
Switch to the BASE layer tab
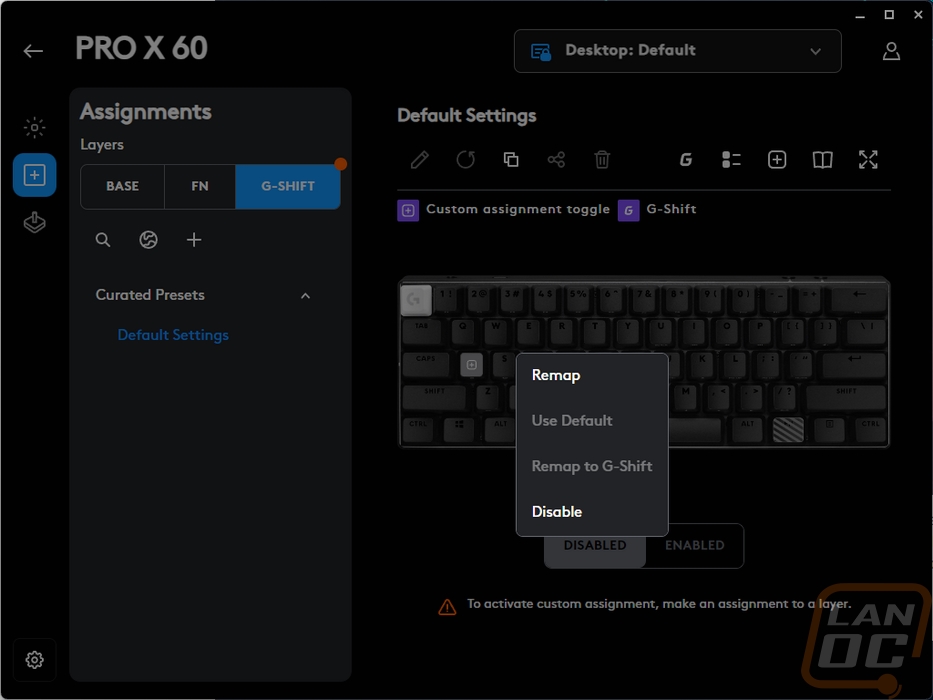pyautogui.click(x=123, y=186)
